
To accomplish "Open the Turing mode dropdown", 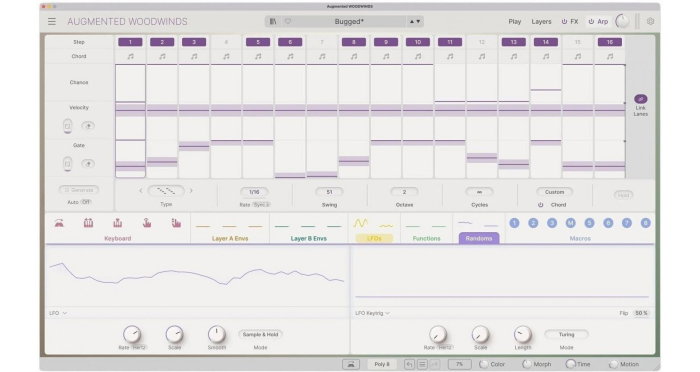I will [x=566, y=334].
